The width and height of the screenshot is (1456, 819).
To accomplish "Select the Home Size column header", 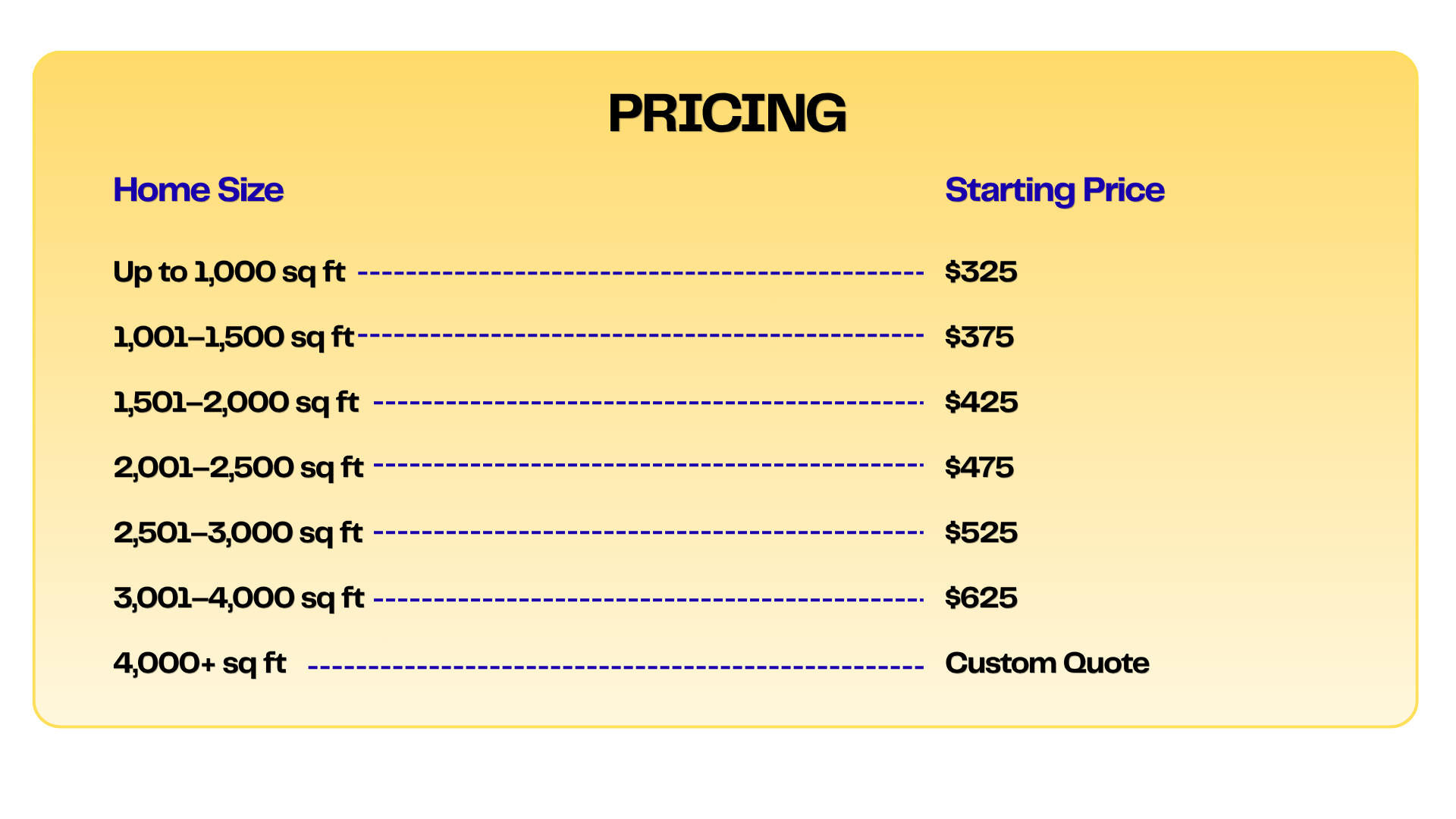I will (198, 190).
